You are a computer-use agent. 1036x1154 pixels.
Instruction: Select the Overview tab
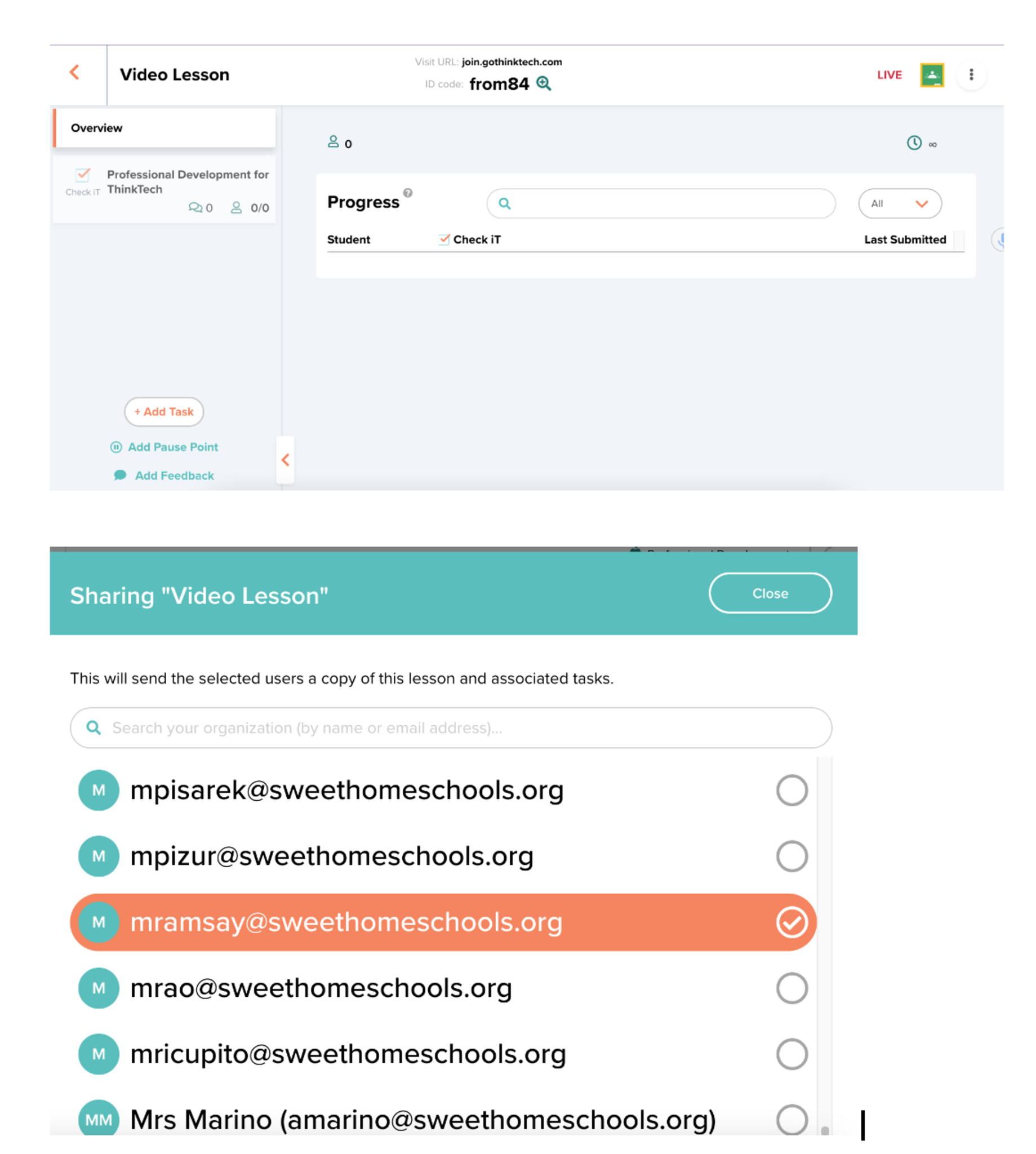[x=164, y=128]
